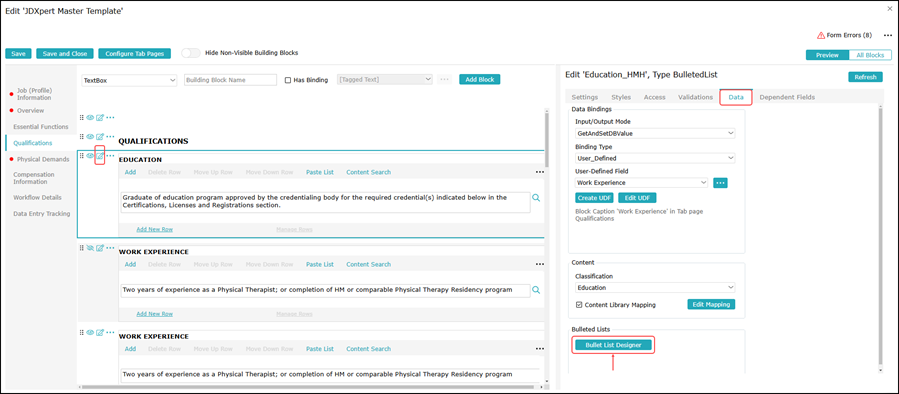Select the Data tab
Screen dimensions: 899x394
coord(736,97)
